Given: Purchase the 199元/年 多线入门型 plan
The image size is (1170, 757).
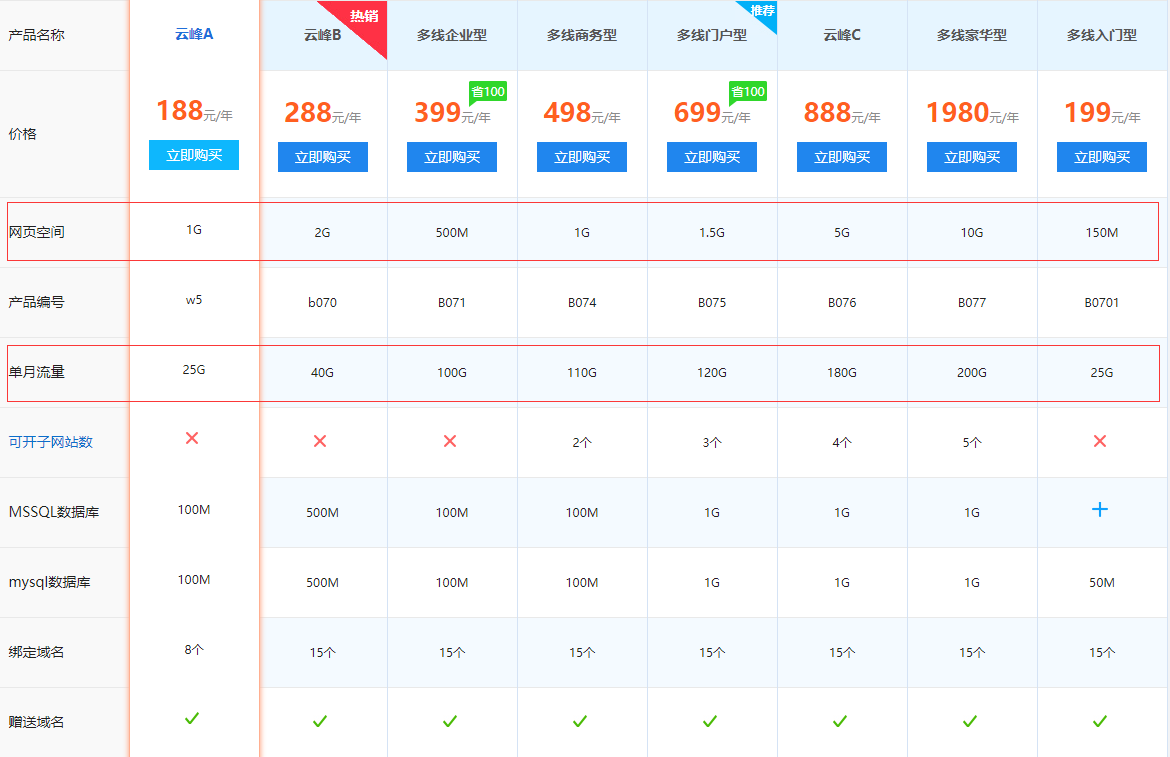Looking at the screenshot, I should (1101, 157).
